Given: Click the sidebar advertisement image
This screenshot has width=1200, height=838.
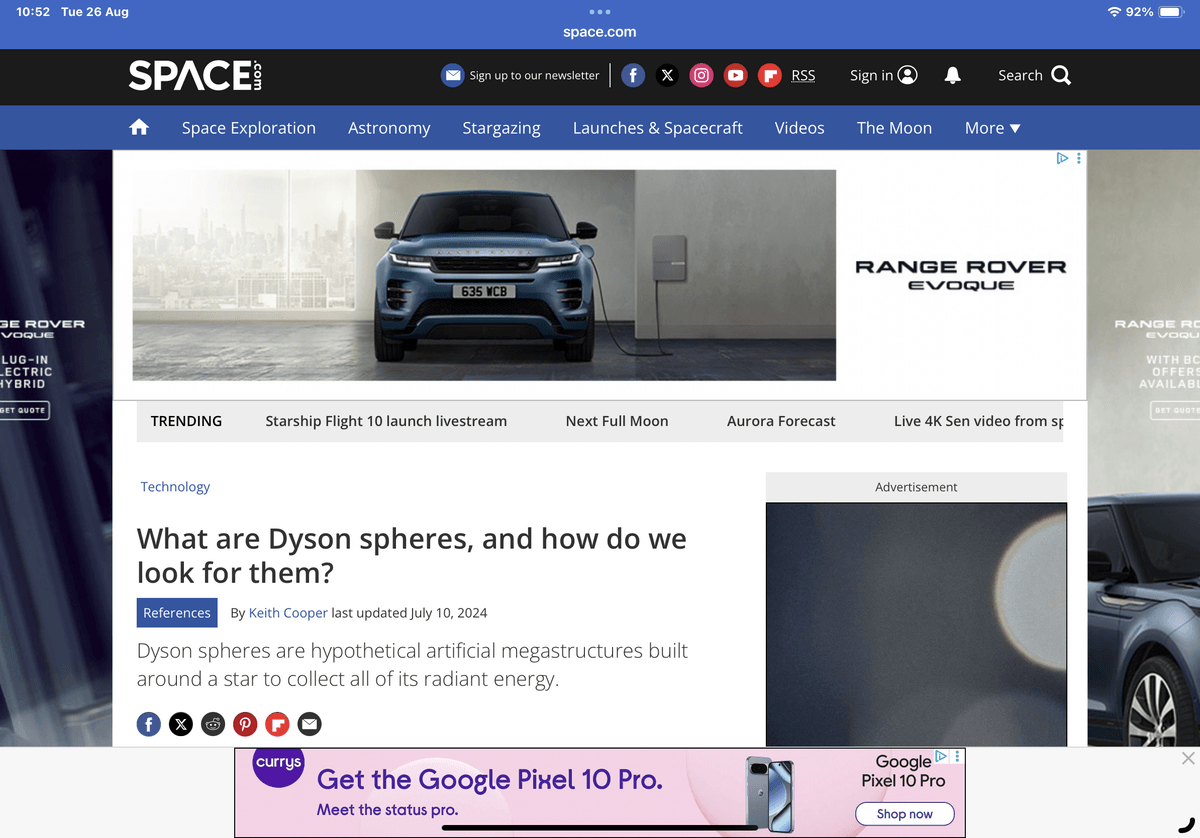Looking at the screenshot, I should pos(916,624).
